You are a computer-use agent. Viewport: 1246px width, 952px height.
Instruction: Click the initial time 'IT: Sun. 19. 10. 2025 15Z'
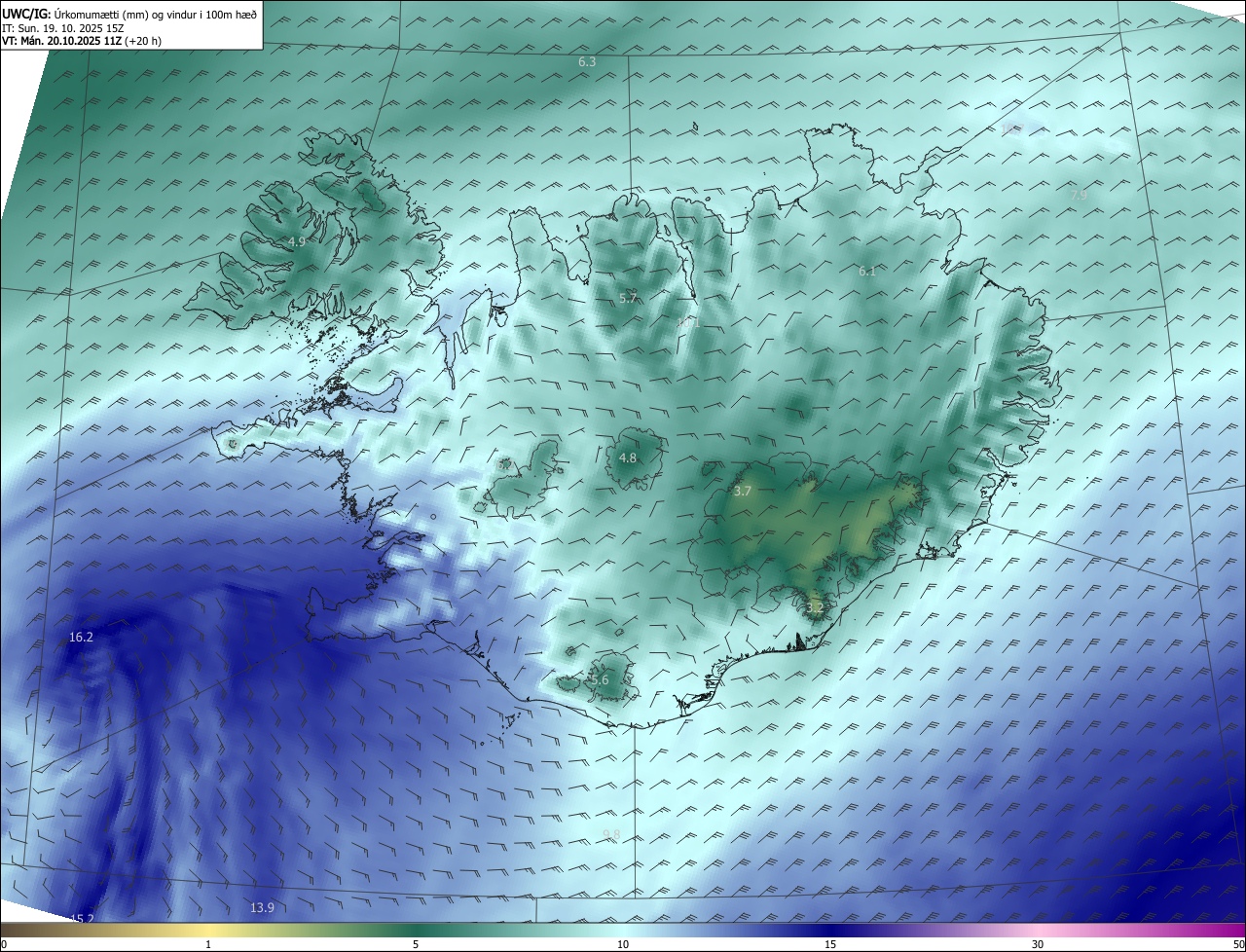point(65,28)
